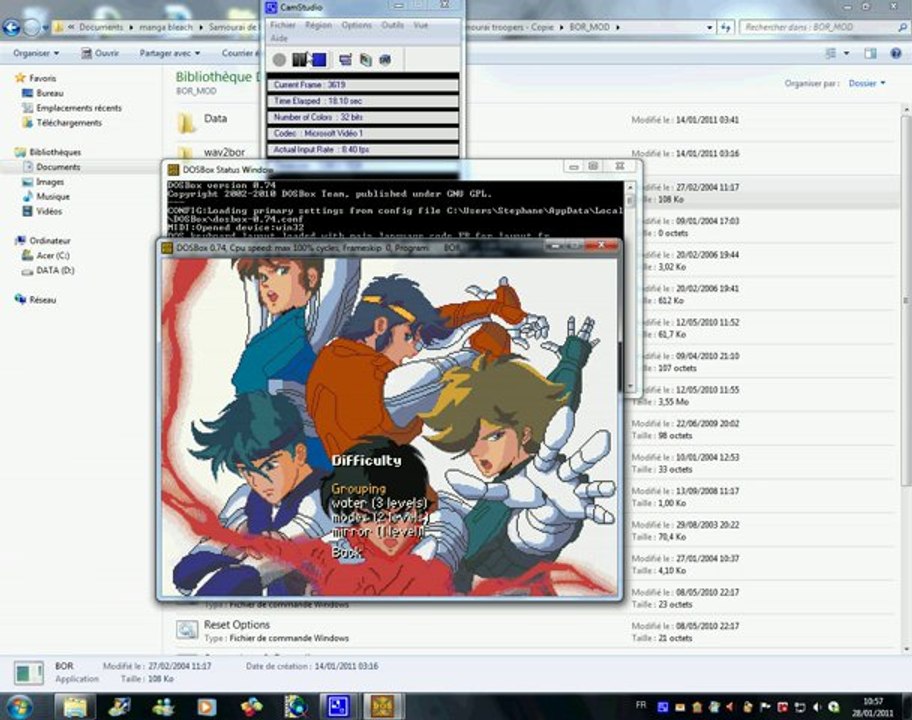Select Téléchargements in the Favoris list
This screenshot has width=912, height=720.
coord(69,123)
